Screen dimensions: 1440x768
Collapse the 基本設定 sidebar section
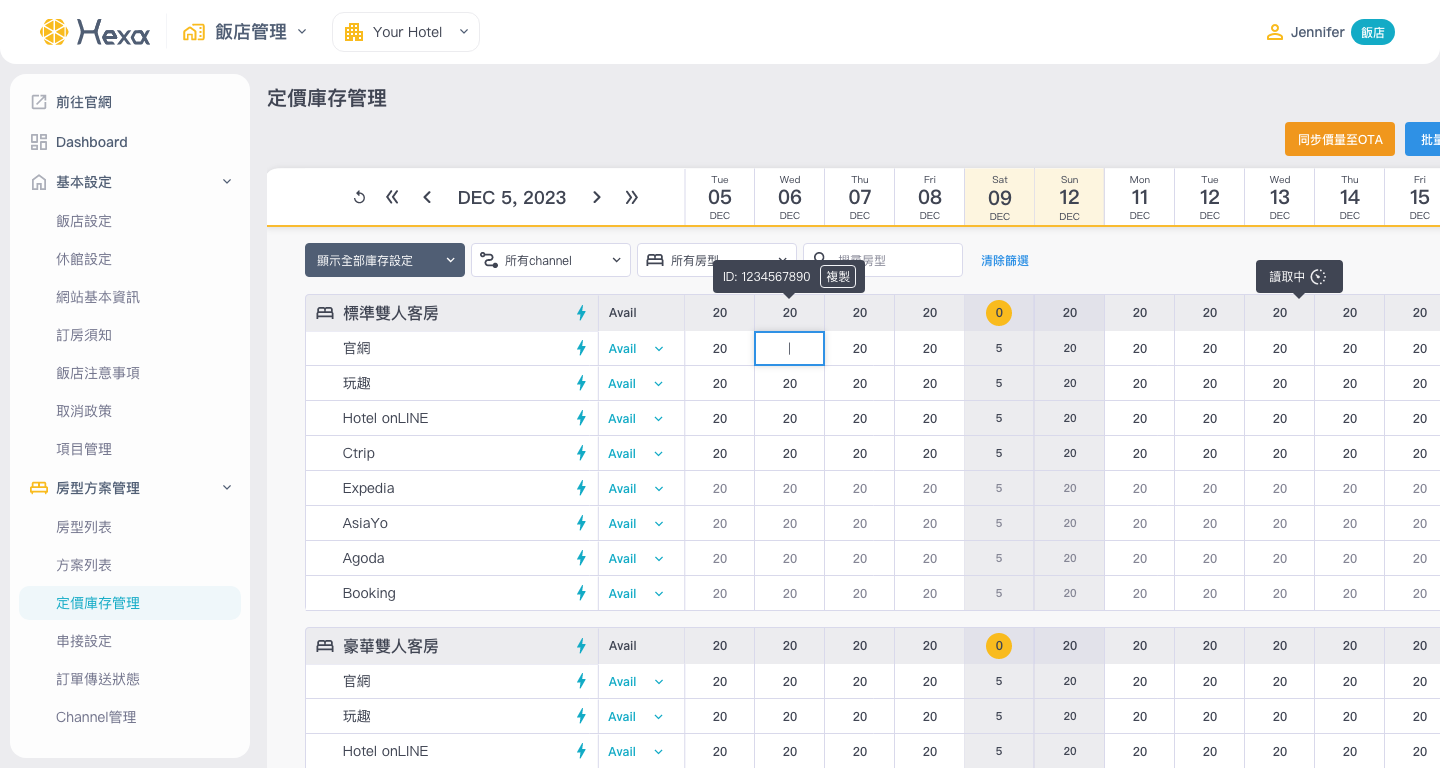[227, 182]
